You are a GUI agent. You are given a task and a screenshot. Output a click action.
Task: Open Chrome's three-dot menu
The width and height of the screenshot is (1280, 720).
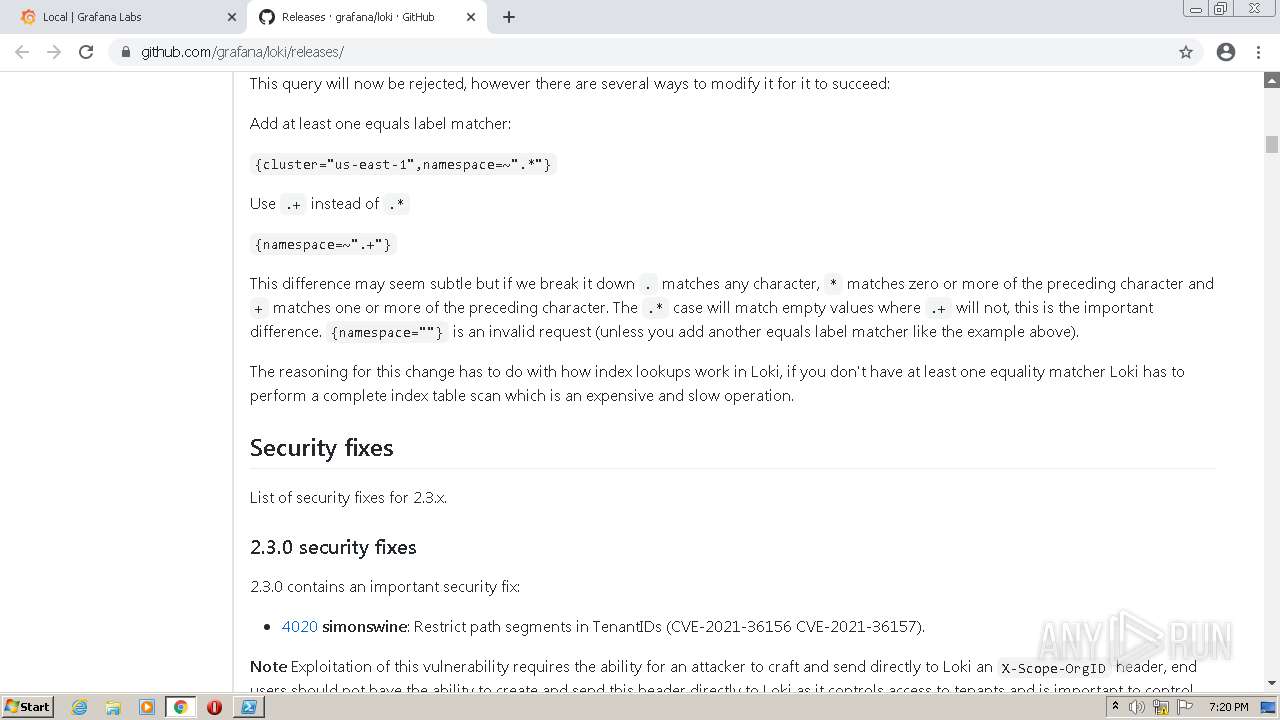point(1258,52)
